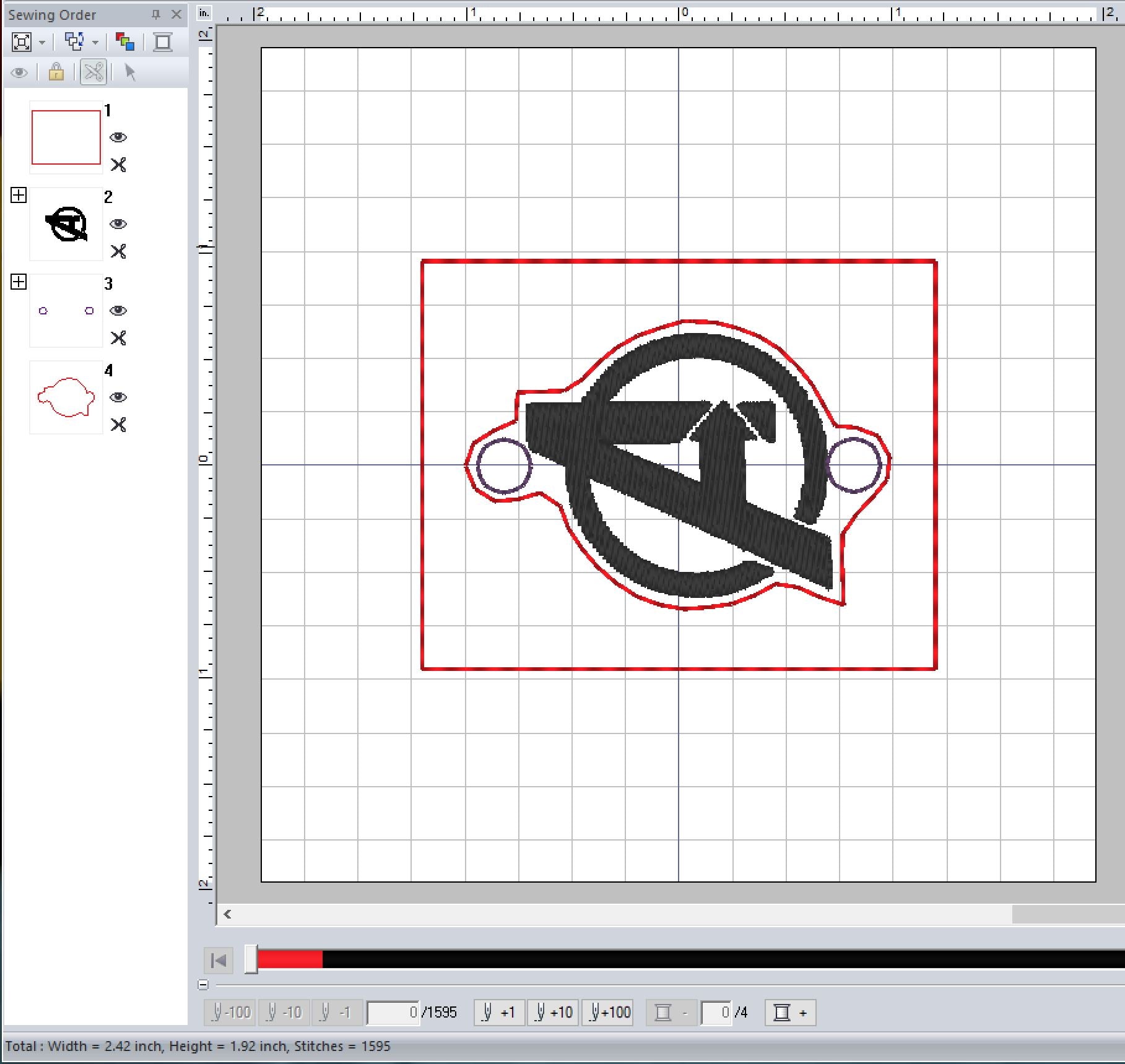Image resolution: width=1125 pixels, height=1064 pixels.
Task: Click the +1 stitch button
Action: click(499, 1013)
